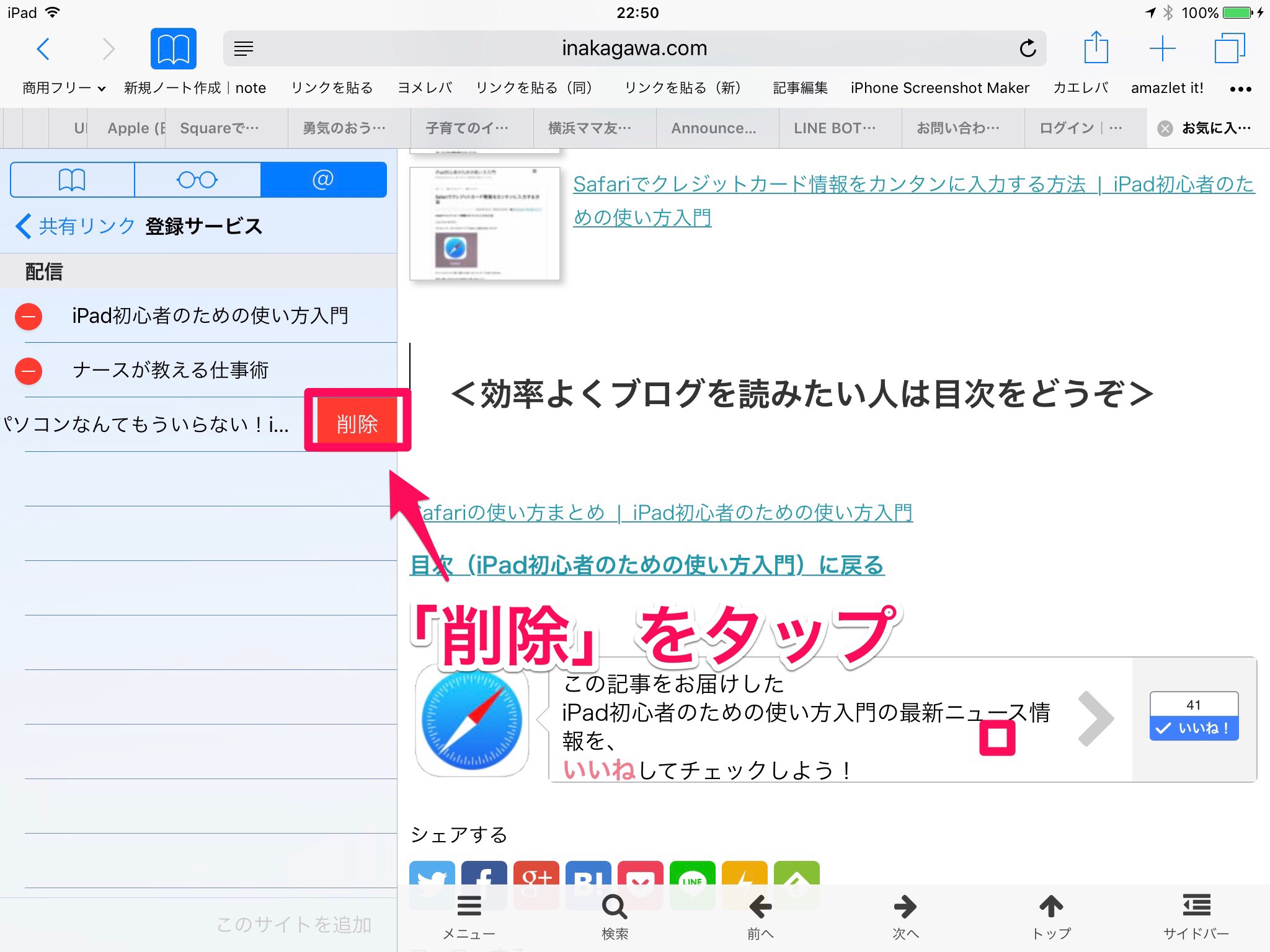Open サイドバー in bottom bar
This screenshot has width=1270, height=952.
pyautogui.click(x=1196, y=917)
